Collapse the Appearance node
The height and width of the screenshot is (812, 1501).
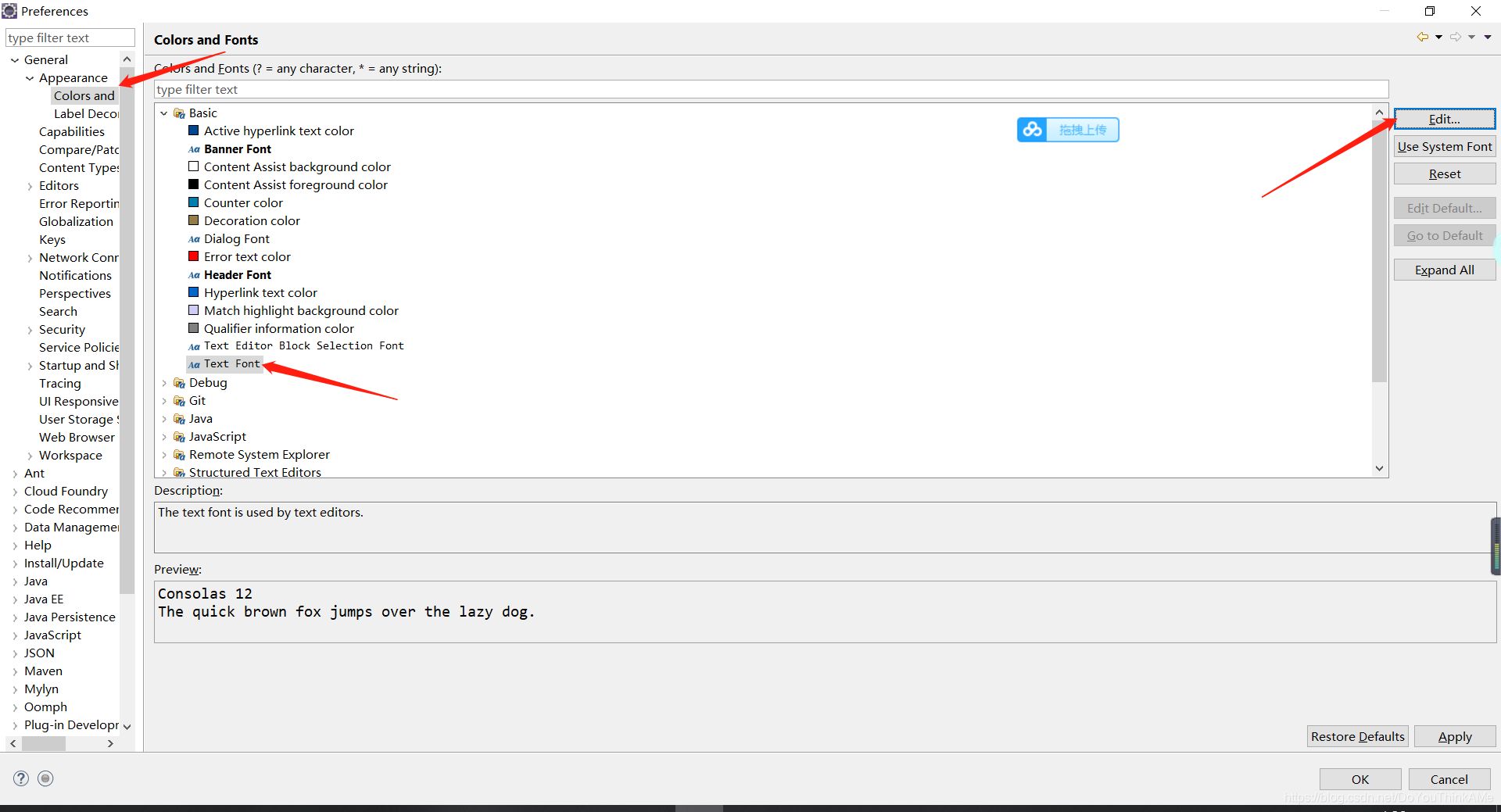click(30, 78)
